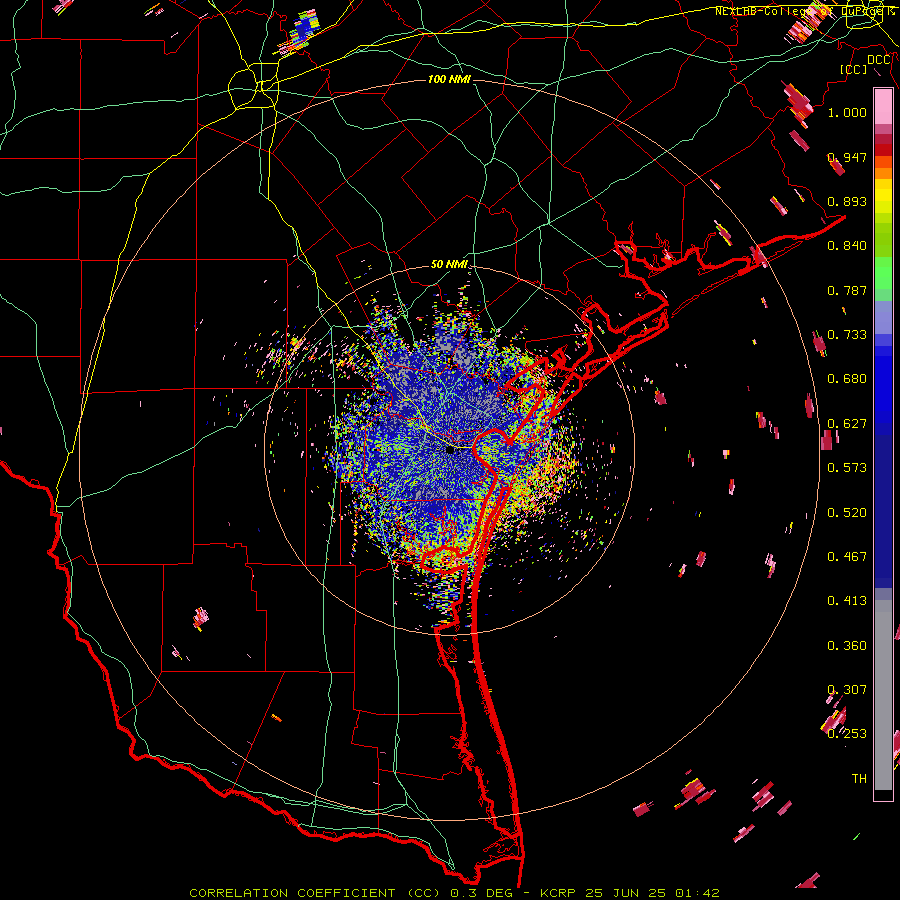
Task: Click the dark navy segment of the color bar
Action: [883, 511]
